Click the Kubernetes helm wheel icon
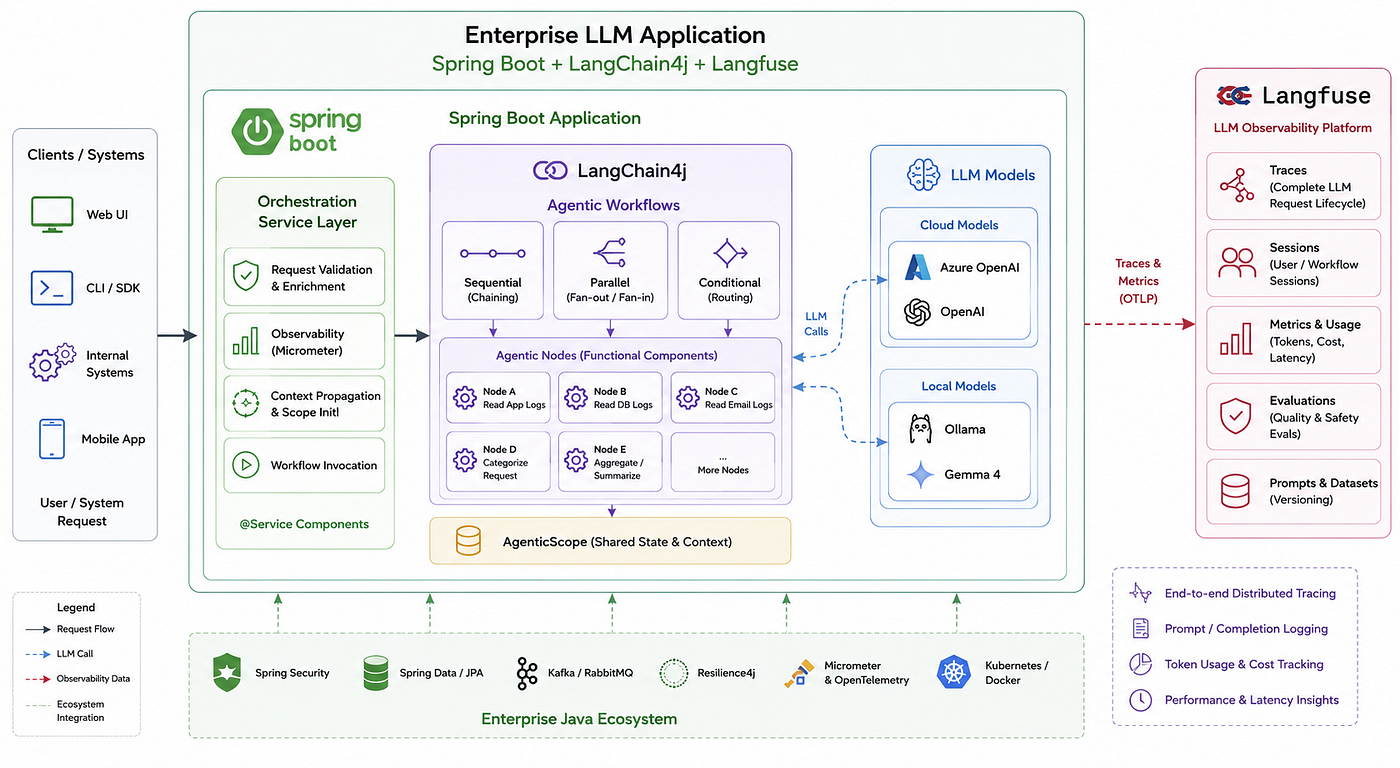The height and width of the screenshot is (768, 1400). [x=954, y=673]
